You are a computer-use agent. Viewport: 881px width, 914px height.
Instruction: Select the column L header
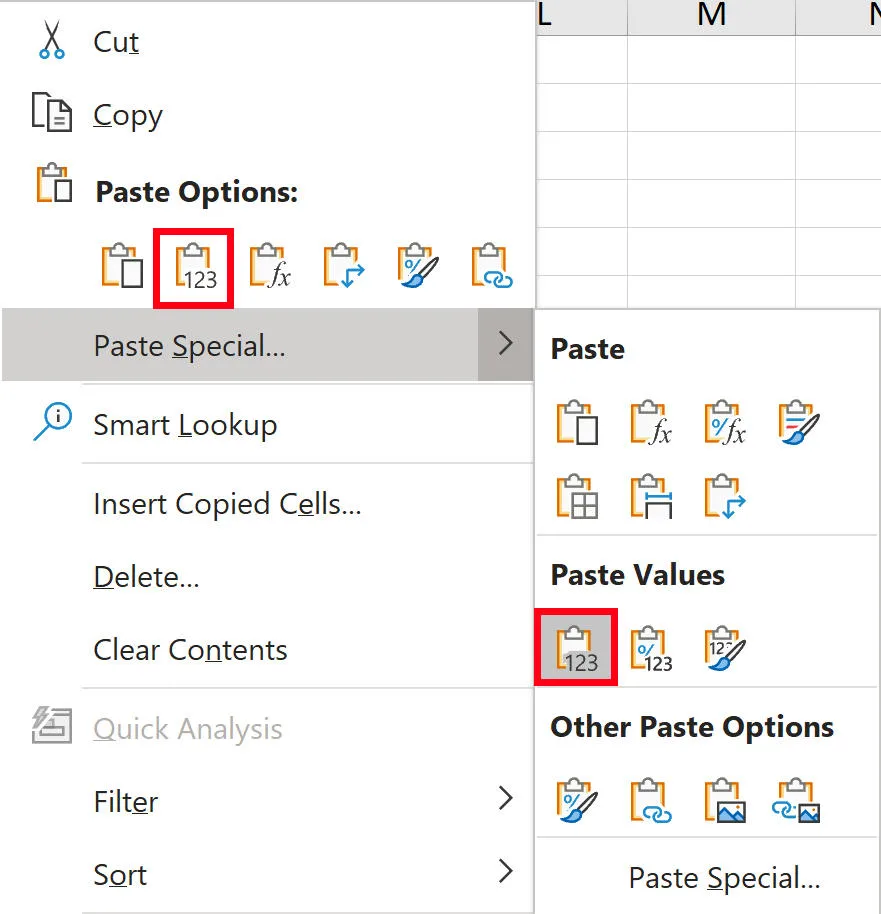(x=582, y=16)
